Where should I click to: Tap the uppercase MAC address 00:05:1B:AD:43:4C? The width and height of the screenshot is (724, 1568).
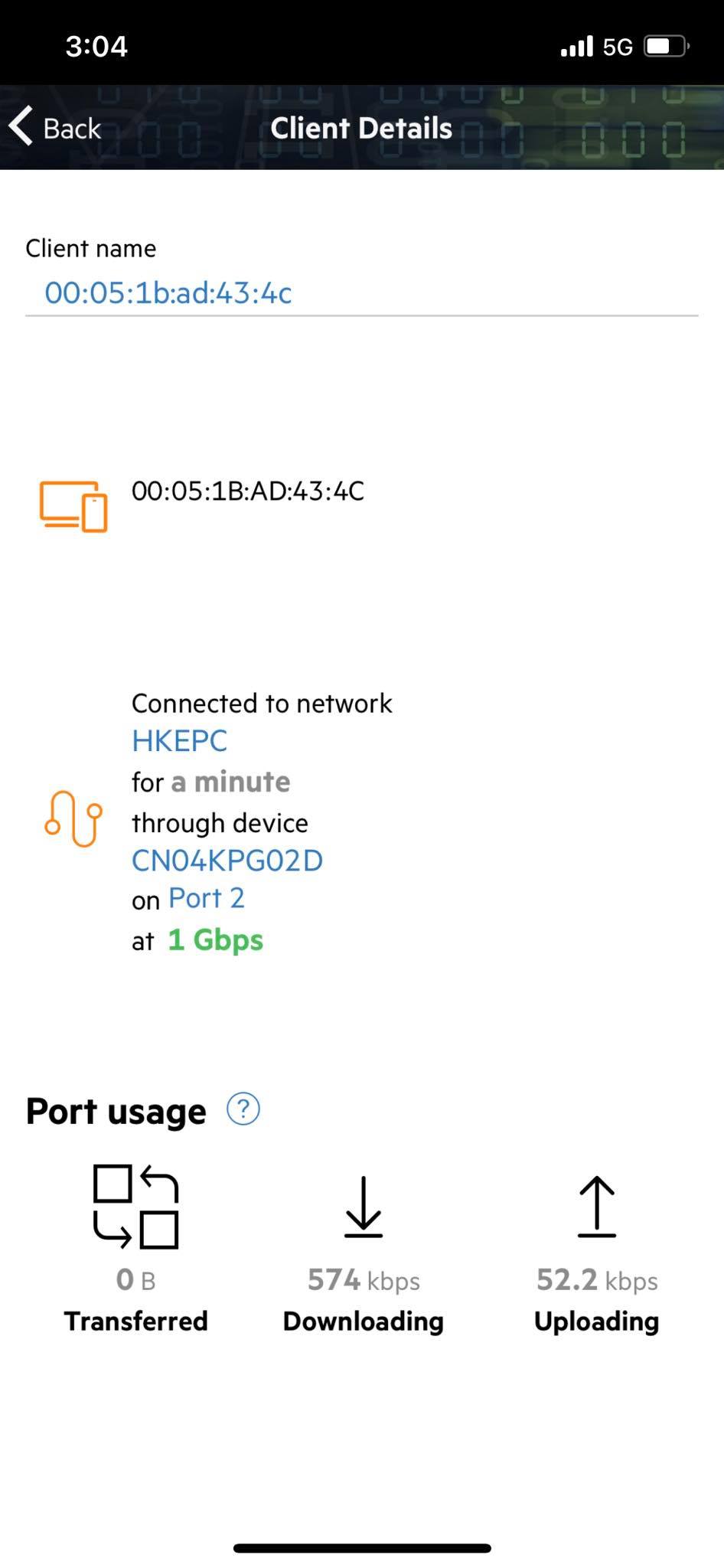248,491
